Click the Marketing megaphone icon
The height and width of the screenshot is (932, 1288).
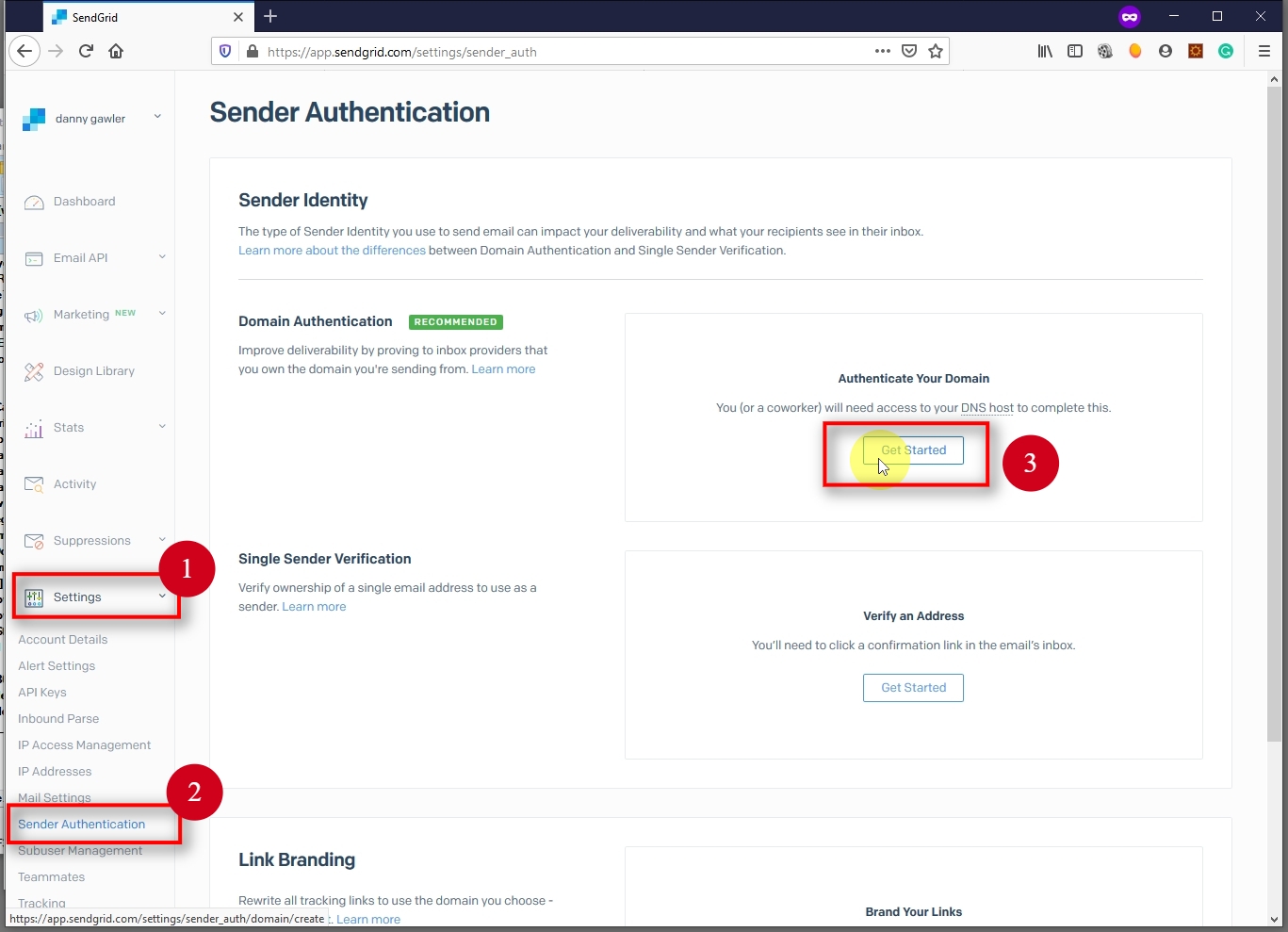click(x=33, y=314)
